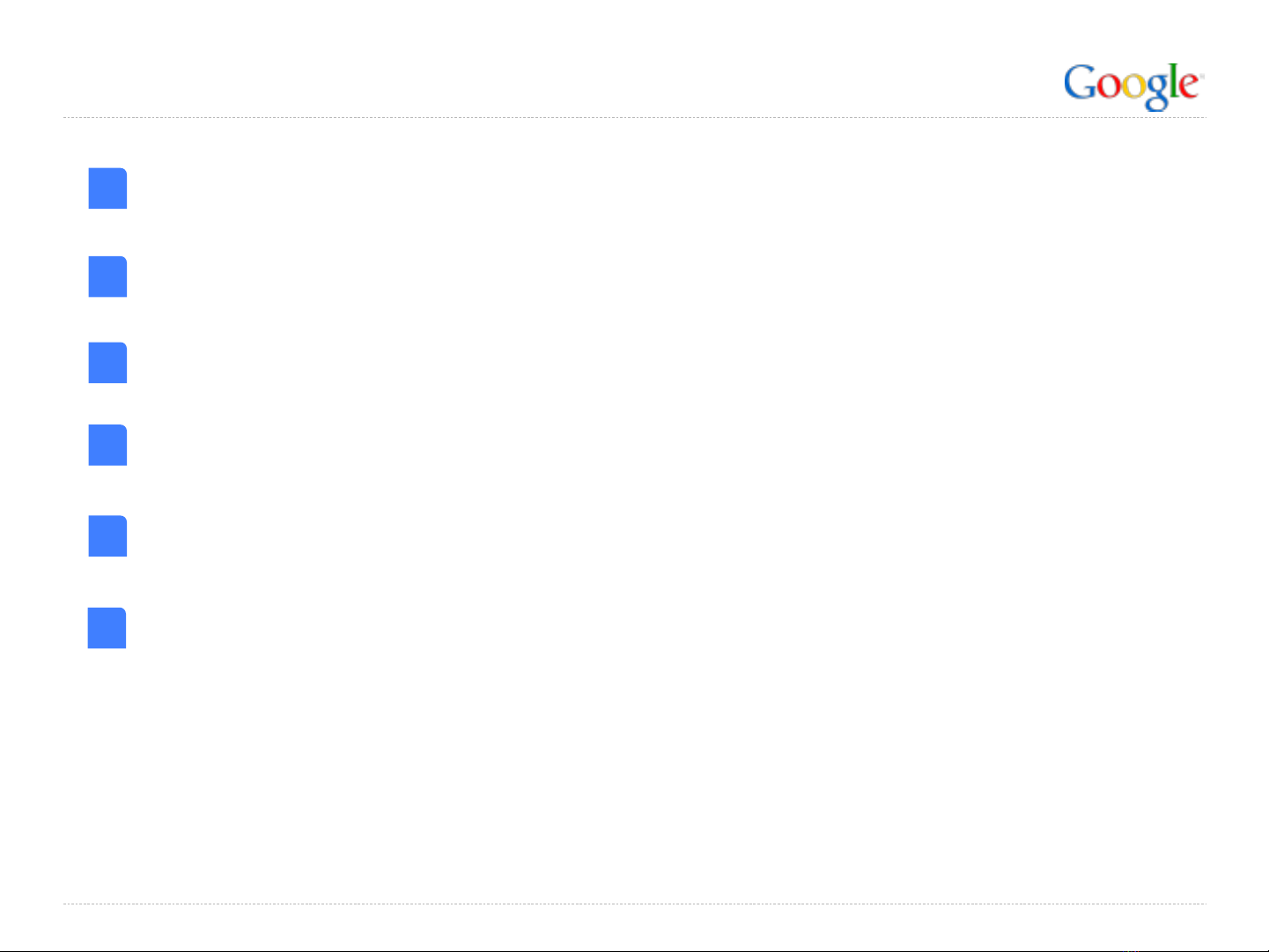Click the fifth blue square bullet
The image size is (1269, 952).
pyautogui.click(x=107, y=536)
